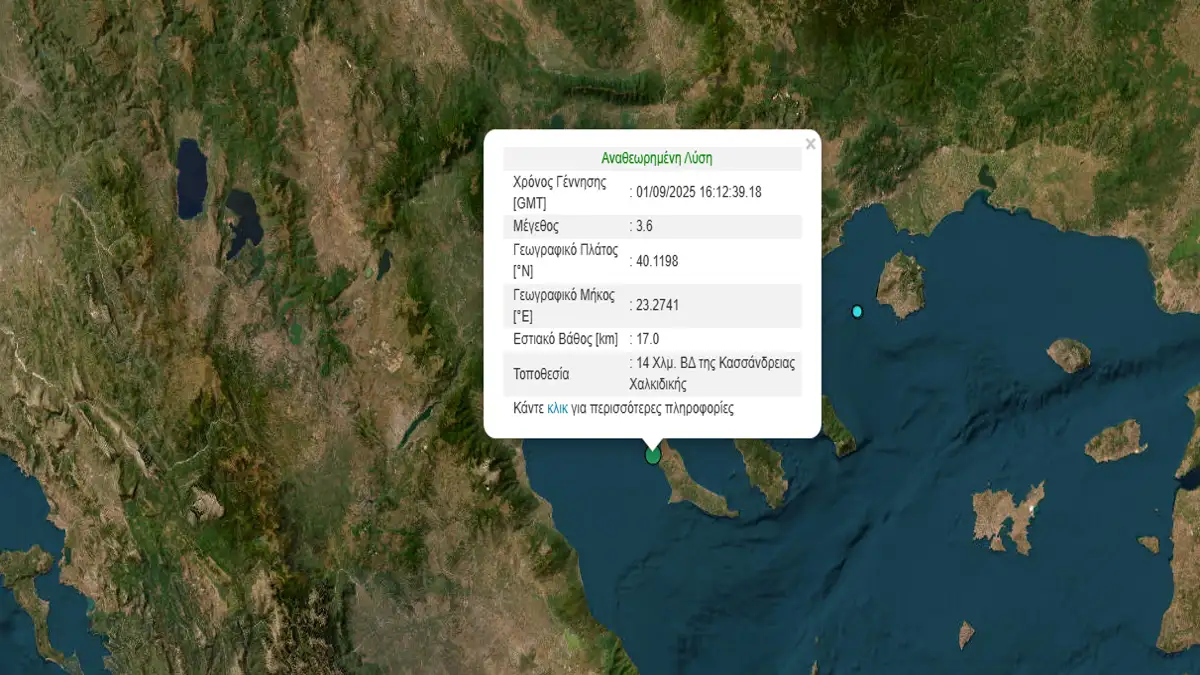Click the Αναθεωρημένη Λύση popup header

pos(656,158)
